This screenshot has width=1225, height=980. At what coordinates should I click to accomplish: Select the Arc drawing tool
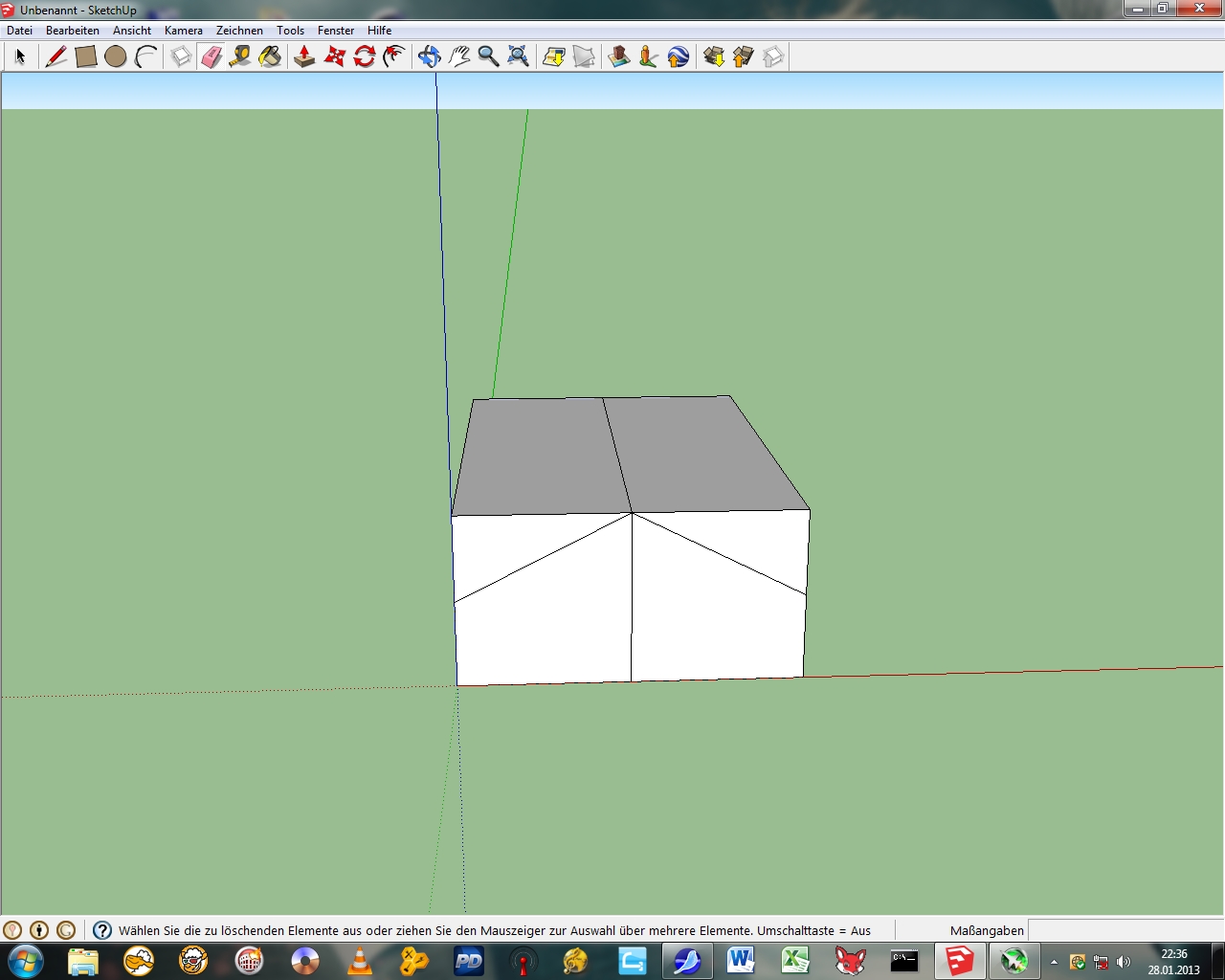click(x=145, y=56)
